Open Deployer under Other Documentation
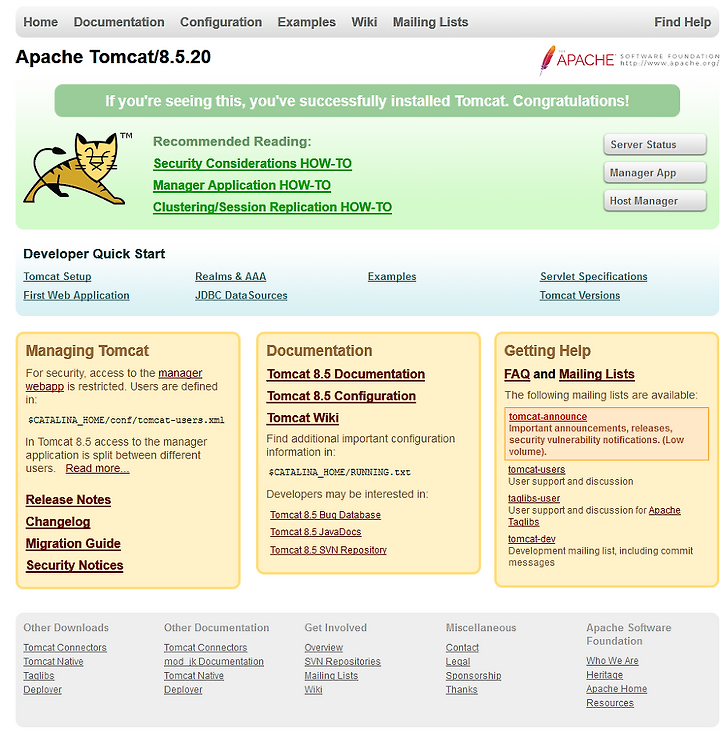Screen dimensions: 720x732 pyautogui.click(x=183, y=690)
